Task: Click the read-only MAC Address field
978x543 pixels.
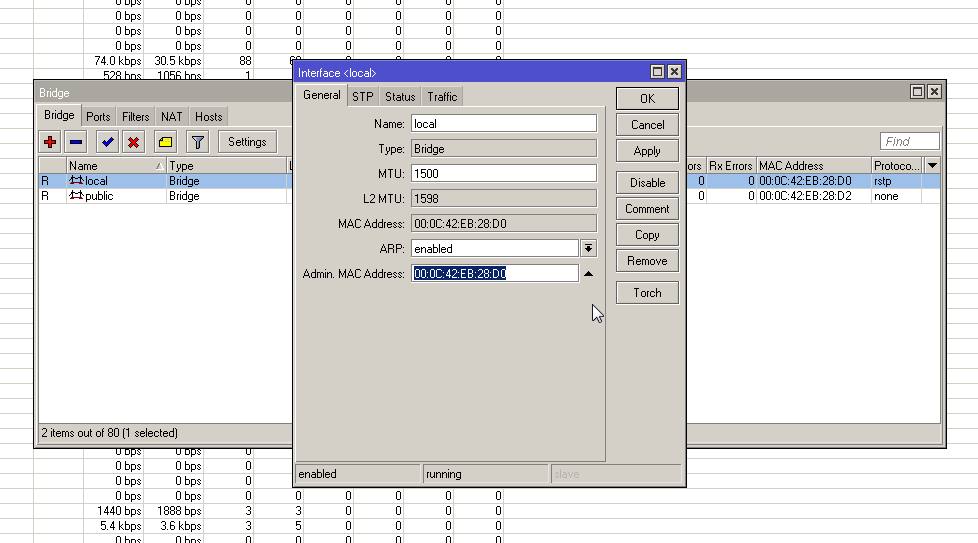Action: [x=503, y=223]
